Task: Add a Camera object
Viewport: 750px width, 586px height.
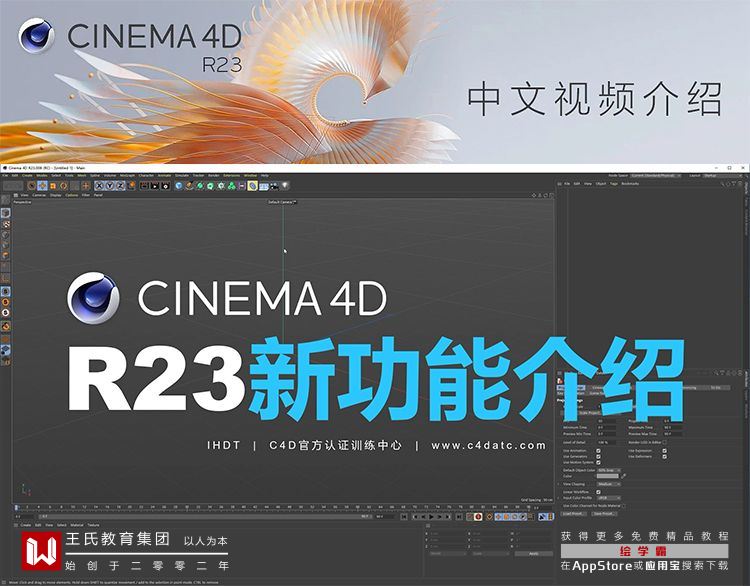Action: point(274,186)
